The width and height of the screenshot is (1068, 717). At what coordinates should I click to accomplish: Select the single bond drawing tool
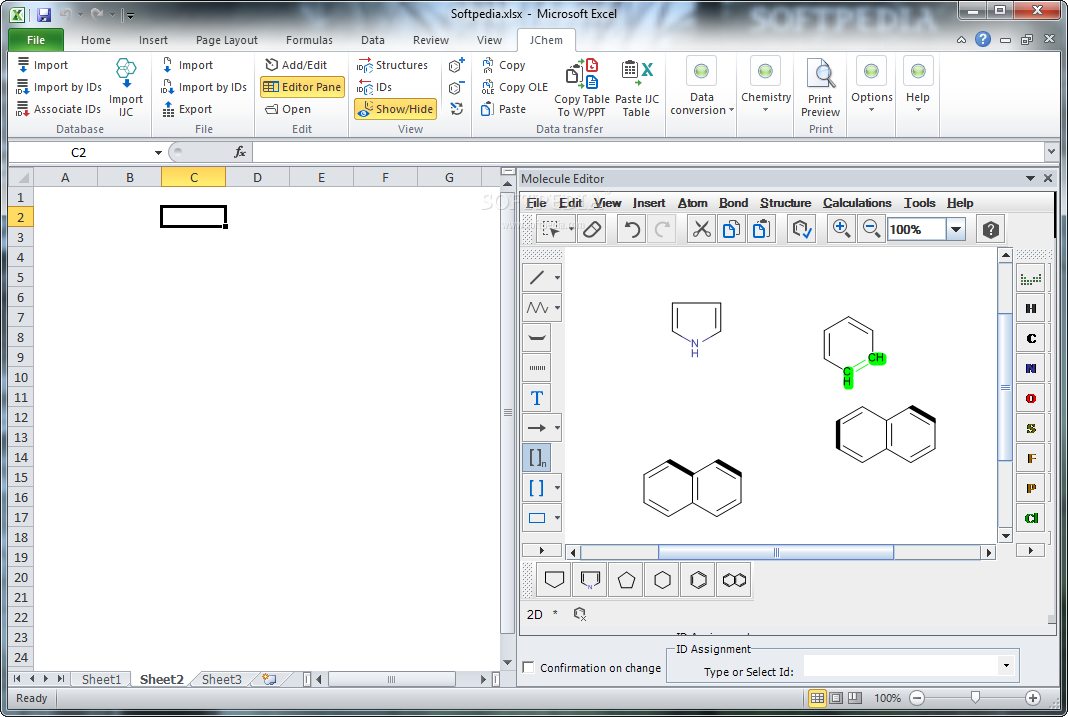tap(537, 278)
